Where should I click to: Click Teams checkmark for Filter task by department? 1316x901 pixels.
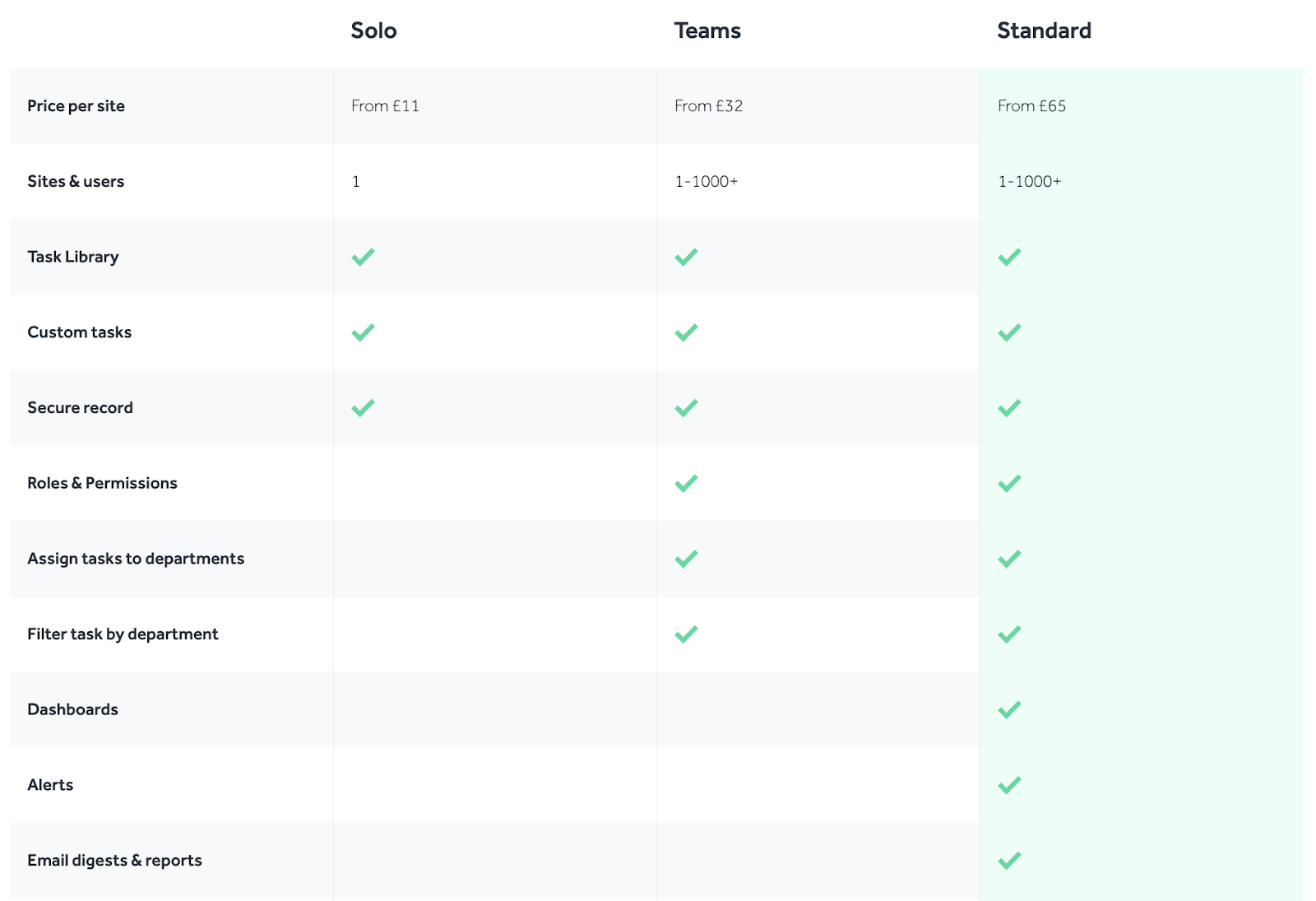coord(686,634)
